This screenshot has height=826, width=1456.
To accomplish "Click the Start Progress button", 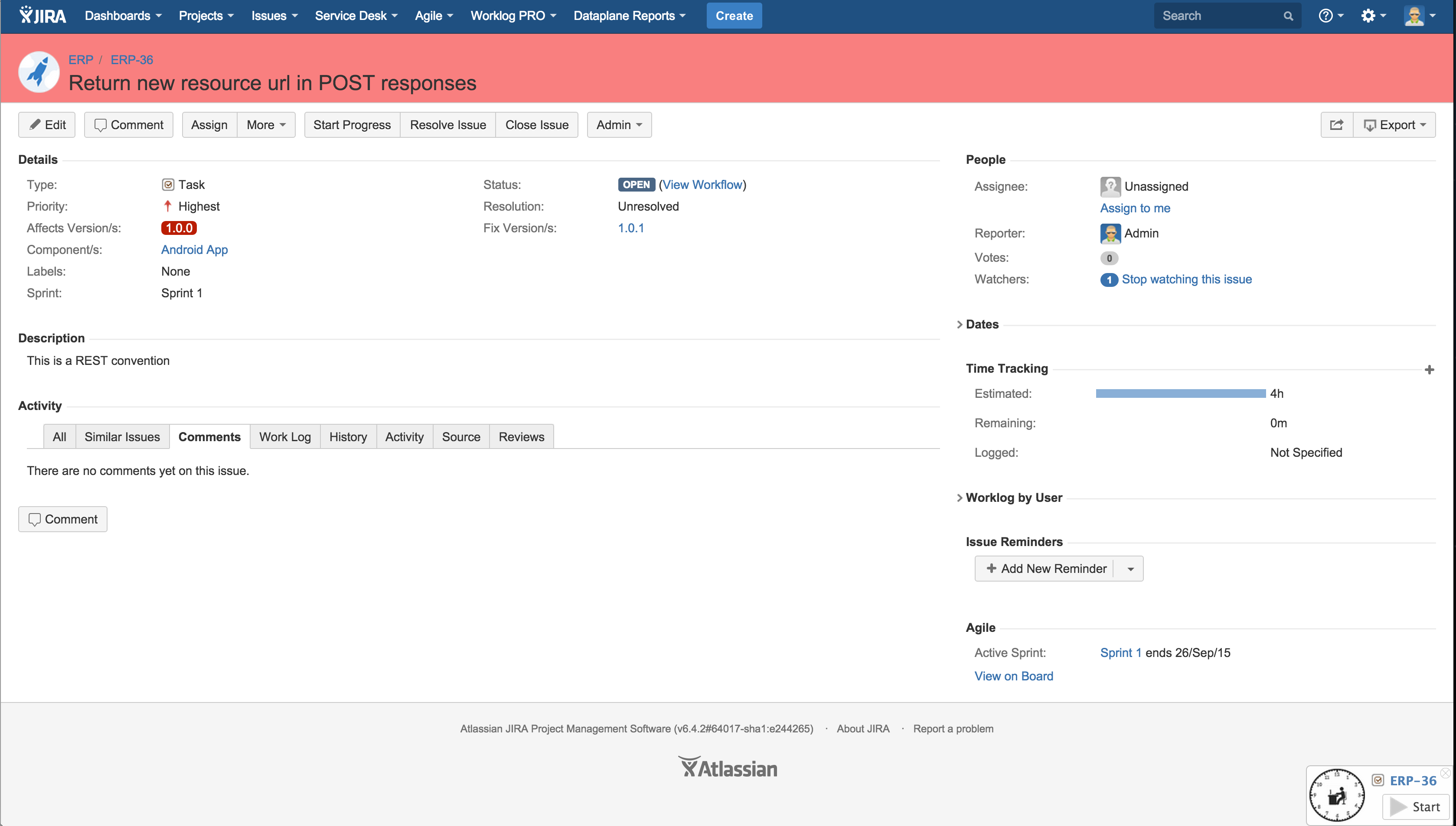I will point(352,125).
